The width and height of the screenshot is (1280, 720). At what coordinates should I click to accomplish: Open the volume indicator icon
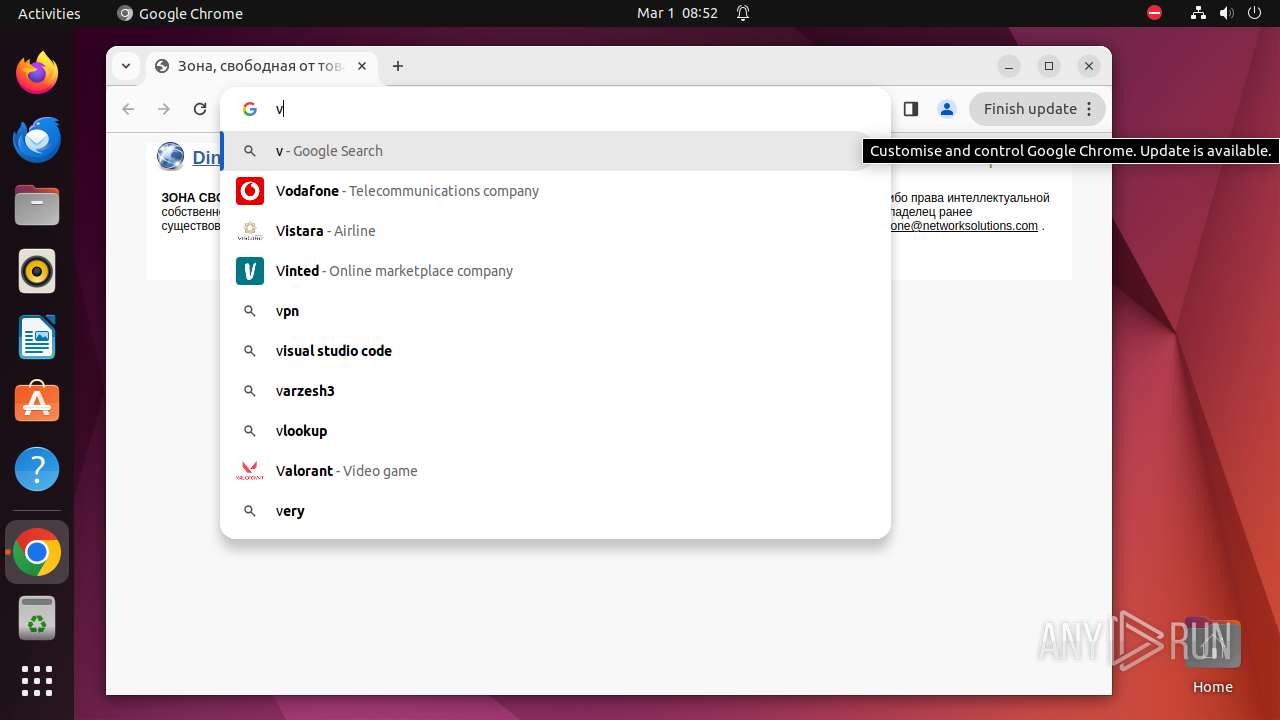coord(1227,13)
